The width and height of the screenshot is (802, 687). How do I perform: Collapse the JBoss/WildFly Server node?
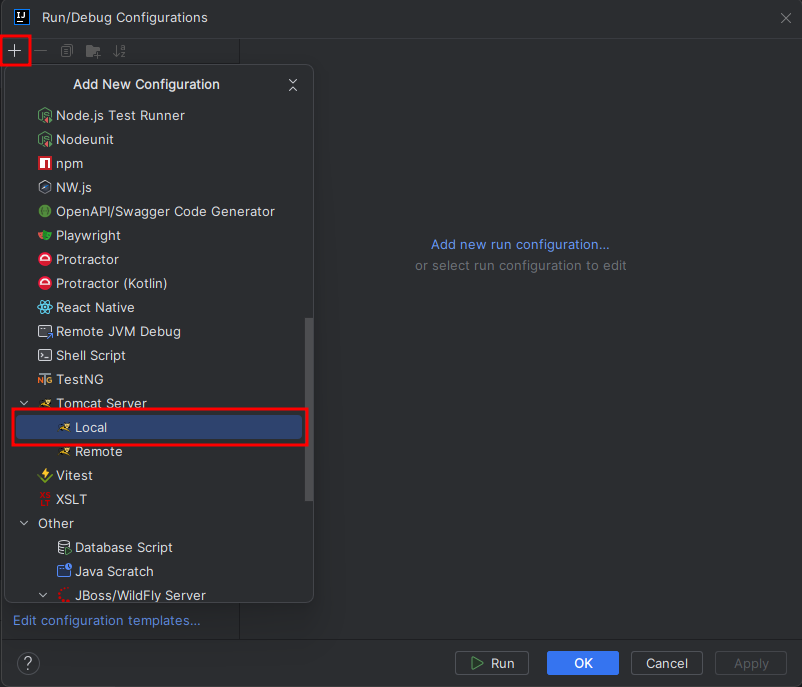coord(43,595)
